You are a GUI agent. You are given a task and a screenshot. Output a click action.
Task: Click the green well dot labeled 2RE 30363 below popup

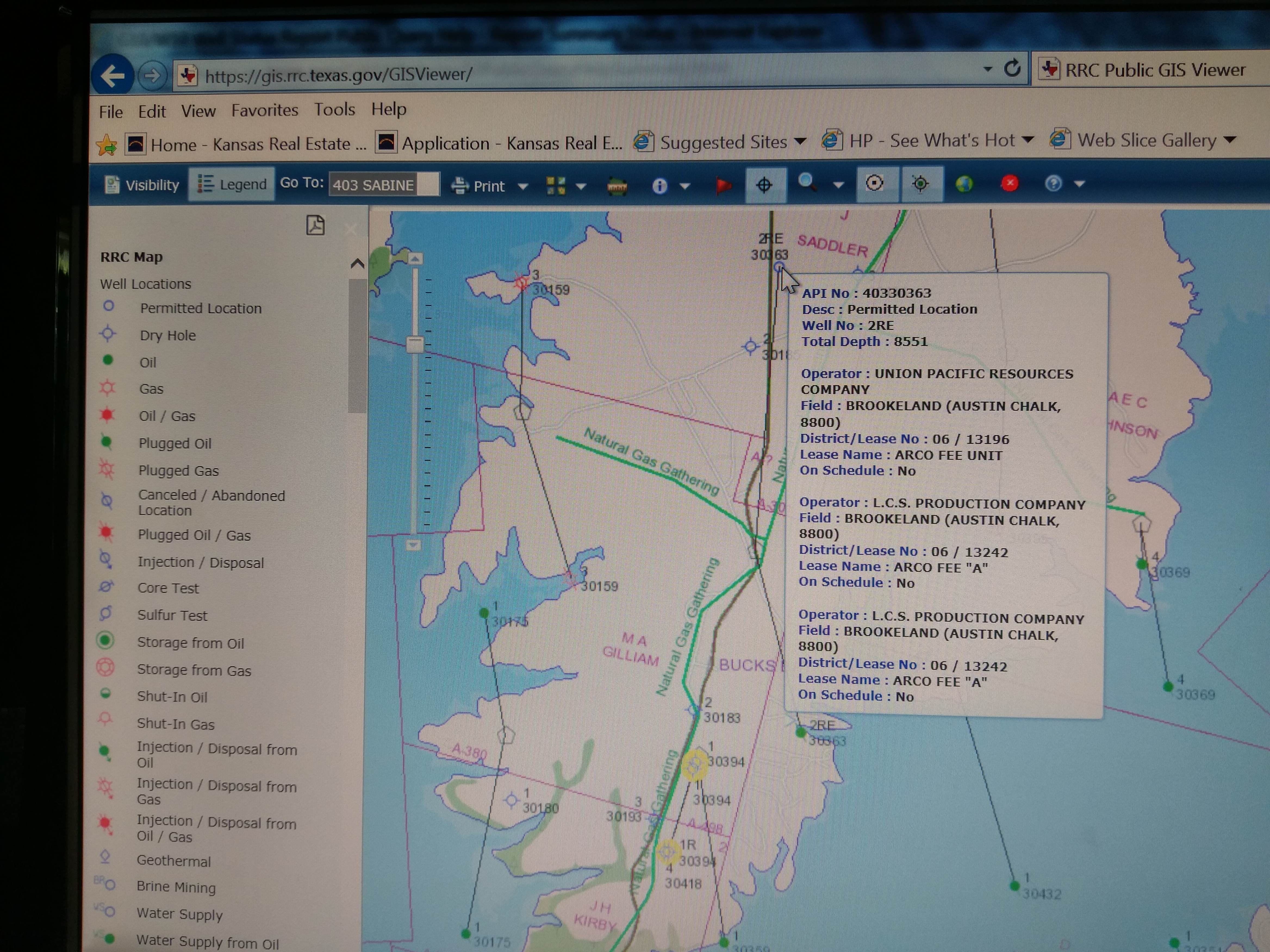tap(801, 732)
